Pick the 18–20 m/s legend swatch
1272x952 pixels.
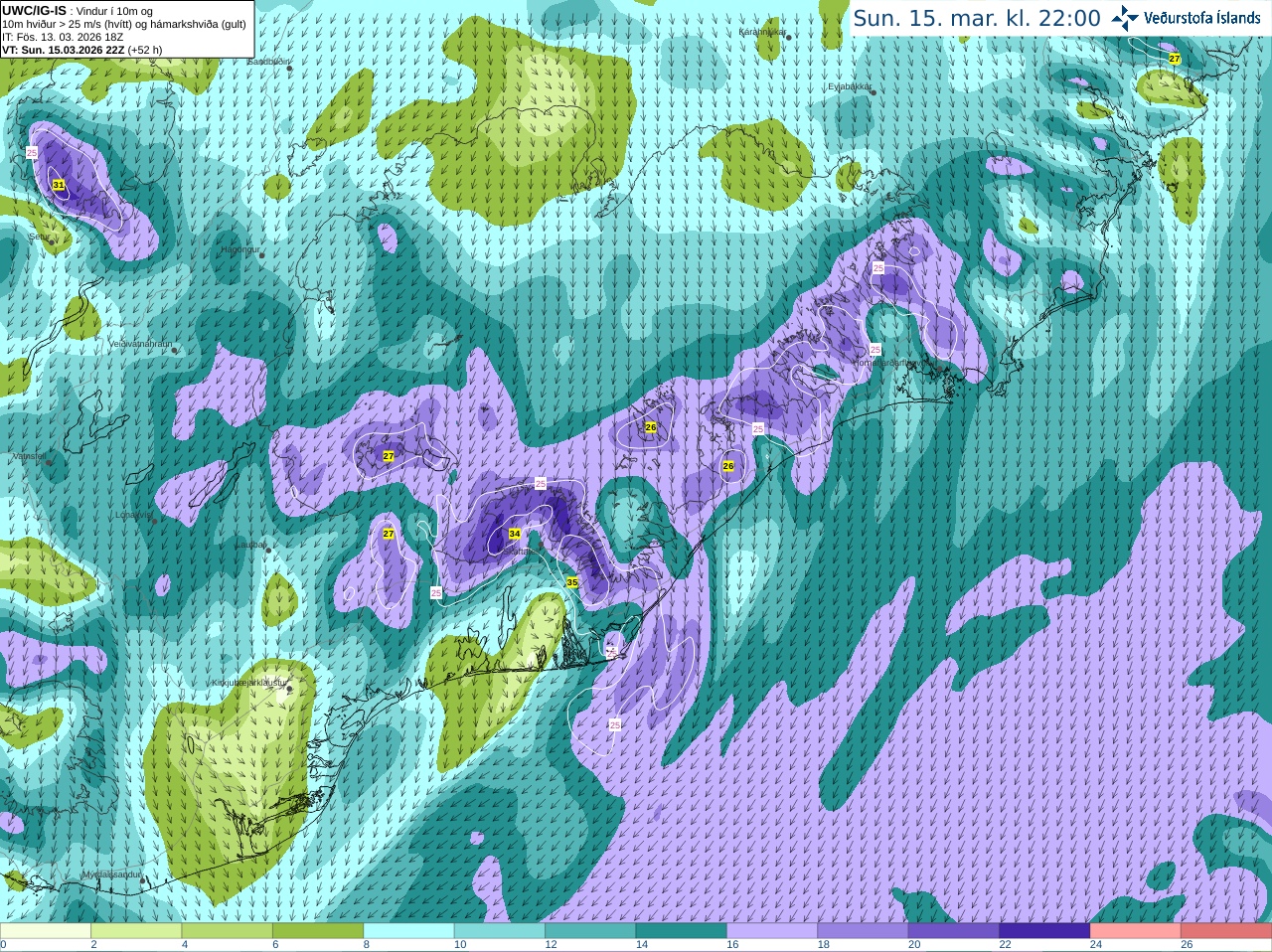[863, 931]
